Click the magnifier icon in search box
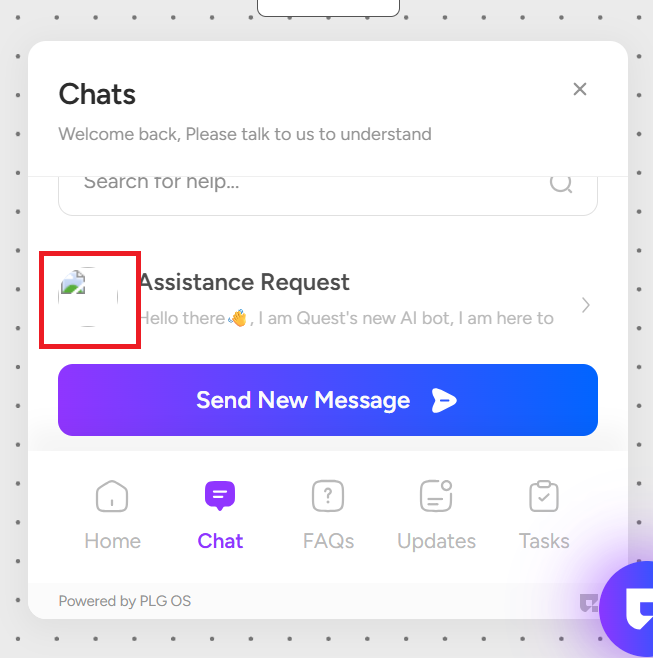The height and width of the screenshot is (658, 653). pos(561,183)
